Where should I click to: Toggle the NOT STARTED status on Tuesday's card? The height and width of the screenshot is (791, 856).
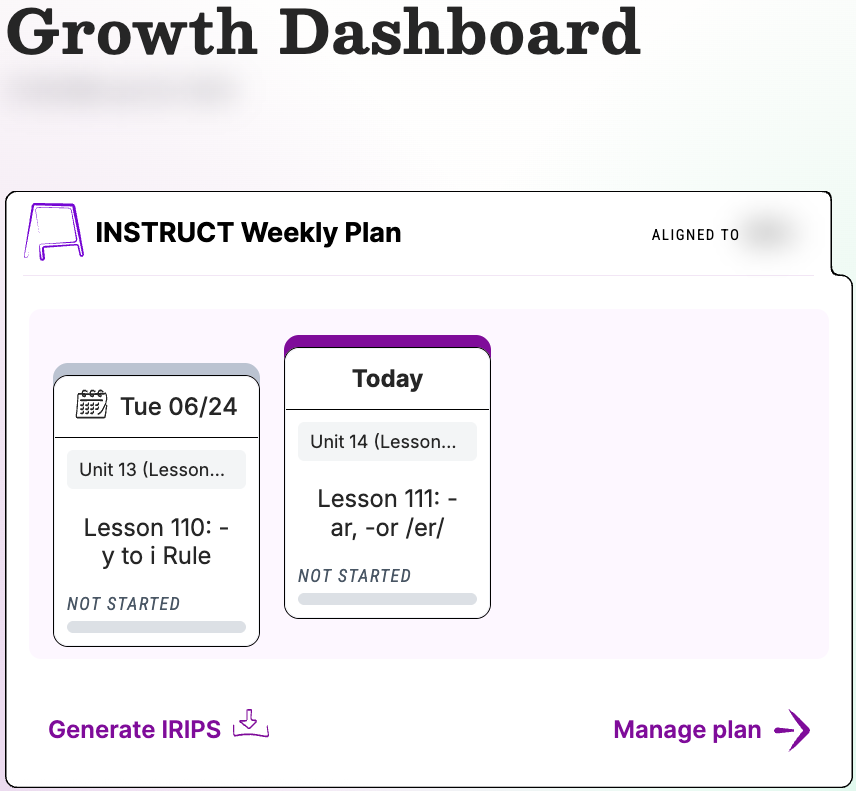(123, 604)
